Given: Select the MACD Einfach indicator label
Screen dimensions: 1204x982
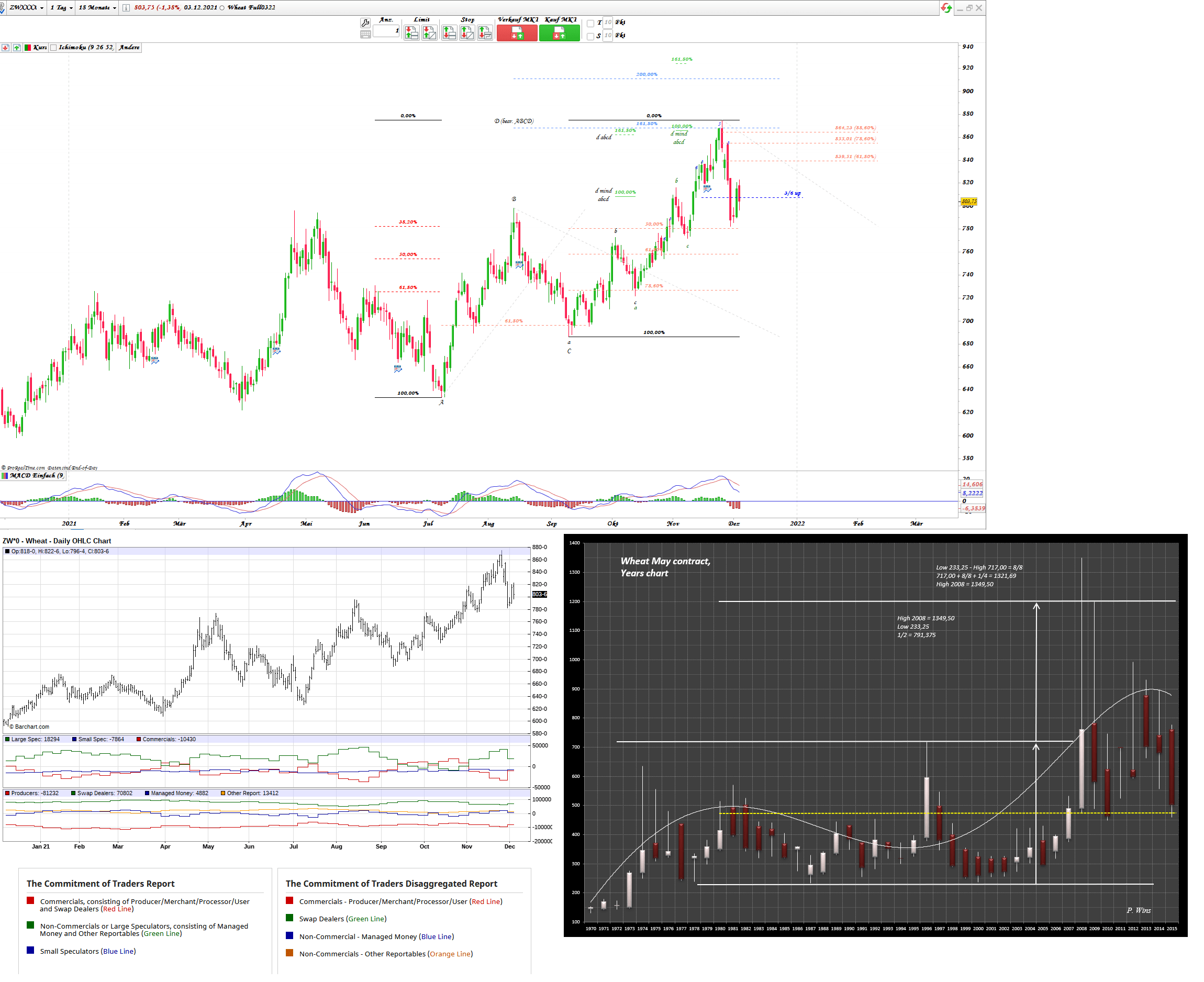Looking at the screenshot, I should click(x=36, y=476).
